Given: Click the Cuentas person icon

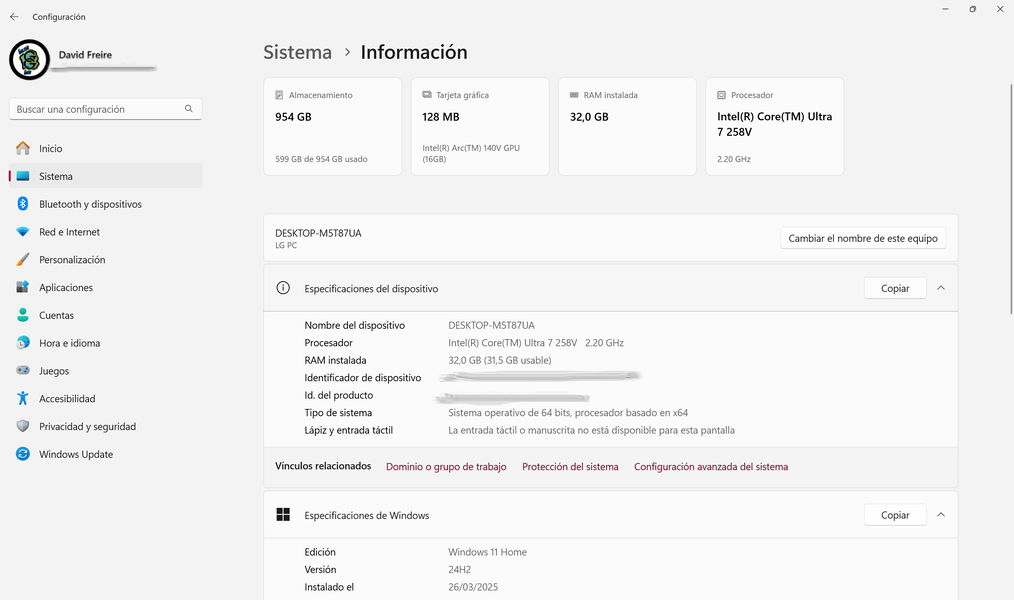Looking at the screenshot, I should pyautogui.click(x=23, y=315).
